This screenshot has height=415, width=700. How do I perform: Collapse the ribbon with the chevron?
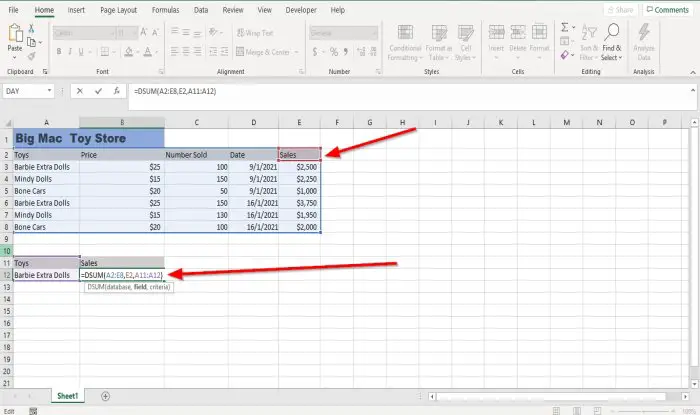(x=692, y=72)
